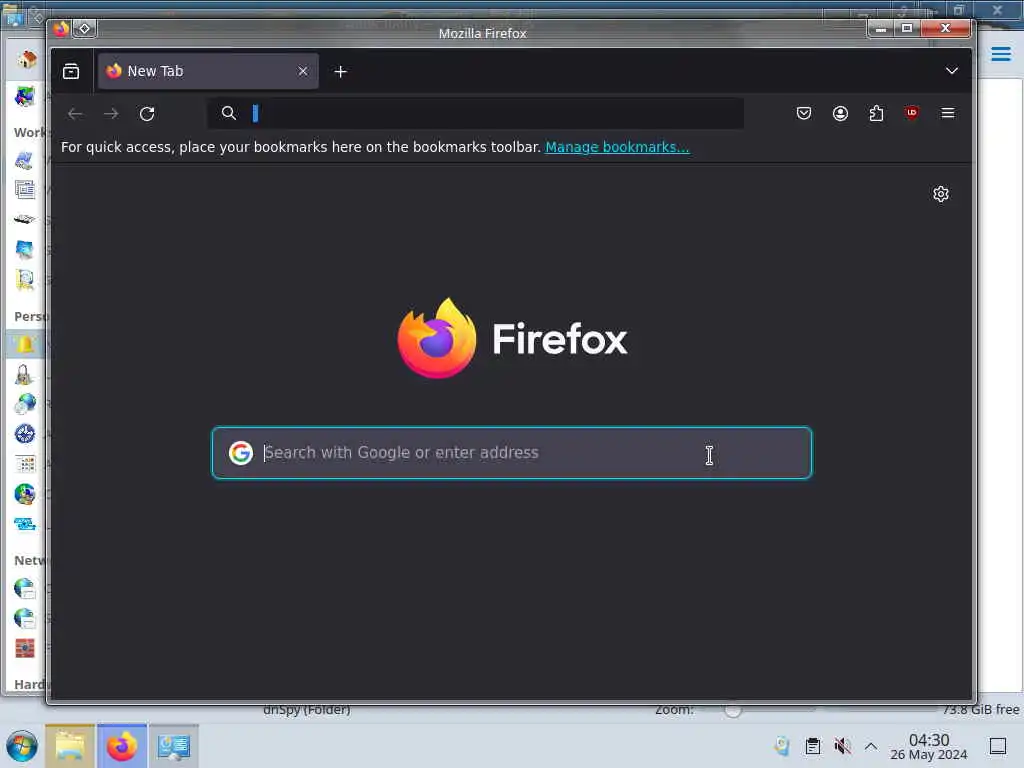This screenshot has height=768, width=1024.
Task: Open the file manager from the taskbar
Action: (70, 746)
